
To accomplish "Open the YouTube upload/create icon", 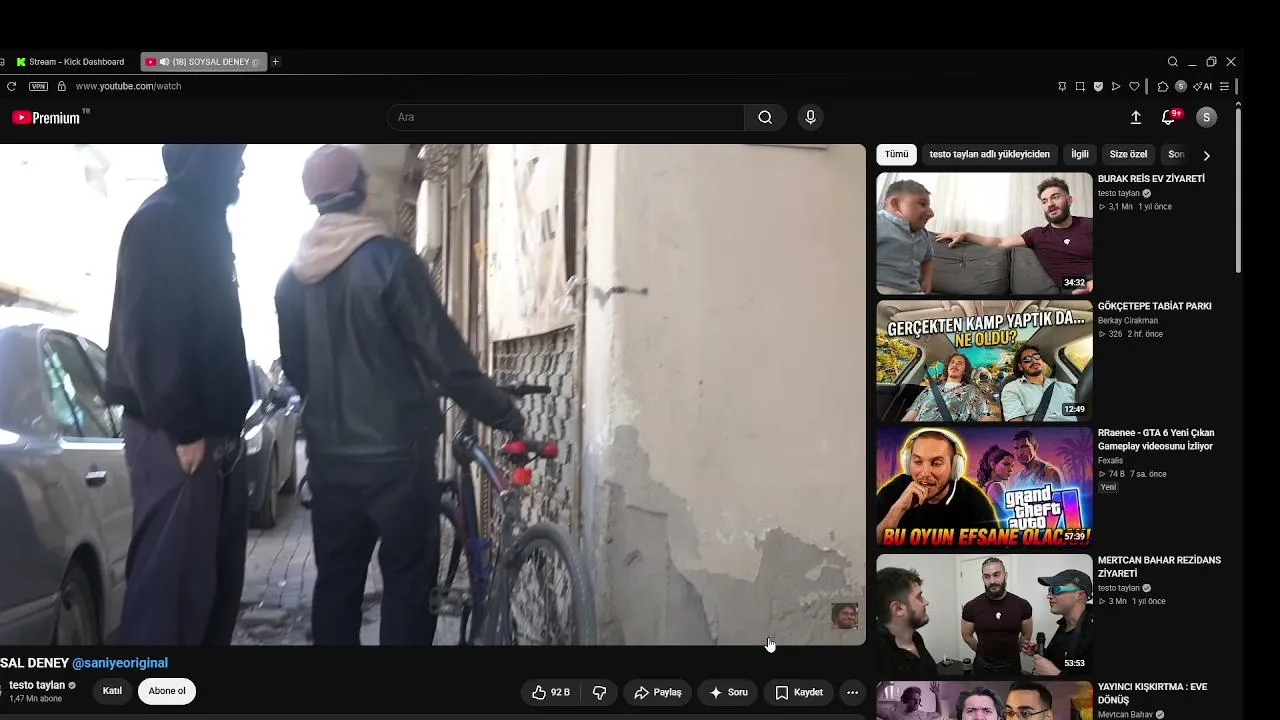I will point(1136,117).
